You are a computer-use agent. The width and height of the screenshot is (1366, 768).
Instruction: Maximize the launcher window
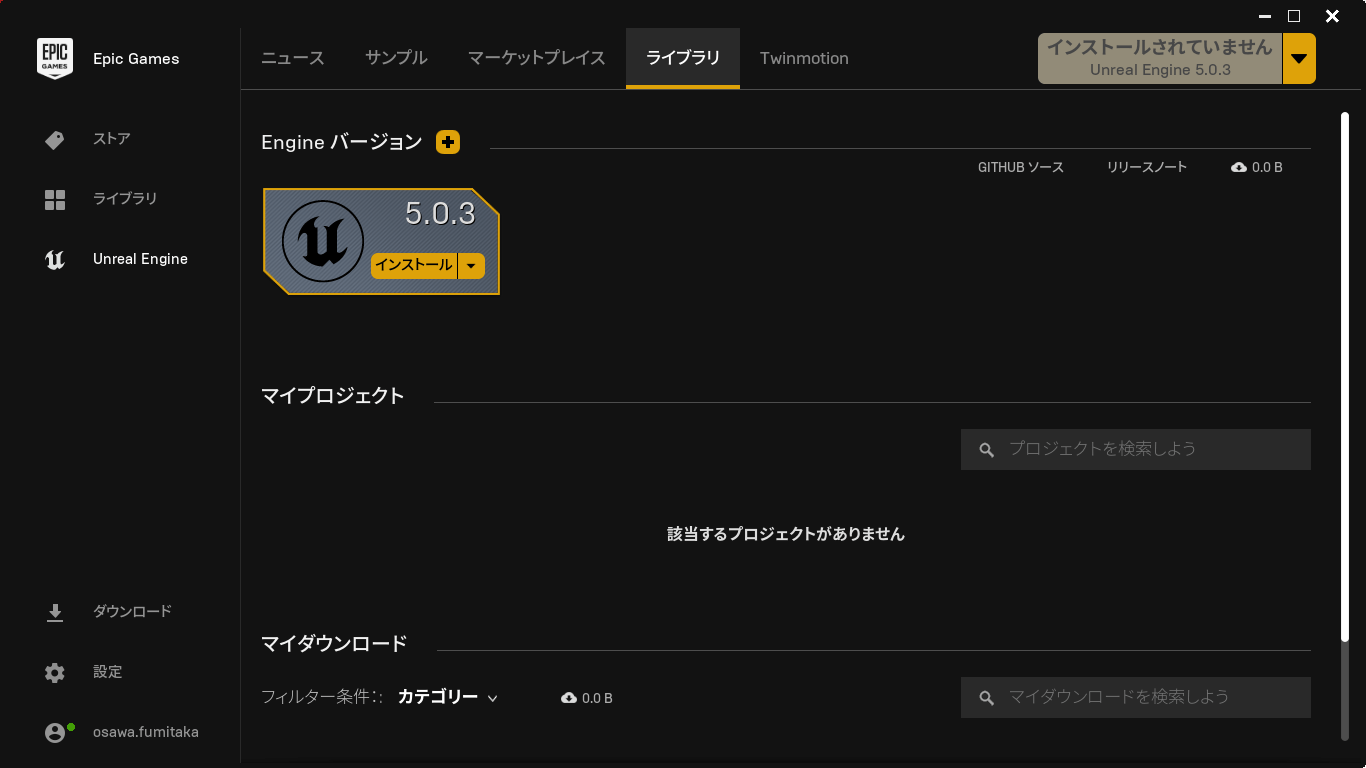1294,15
